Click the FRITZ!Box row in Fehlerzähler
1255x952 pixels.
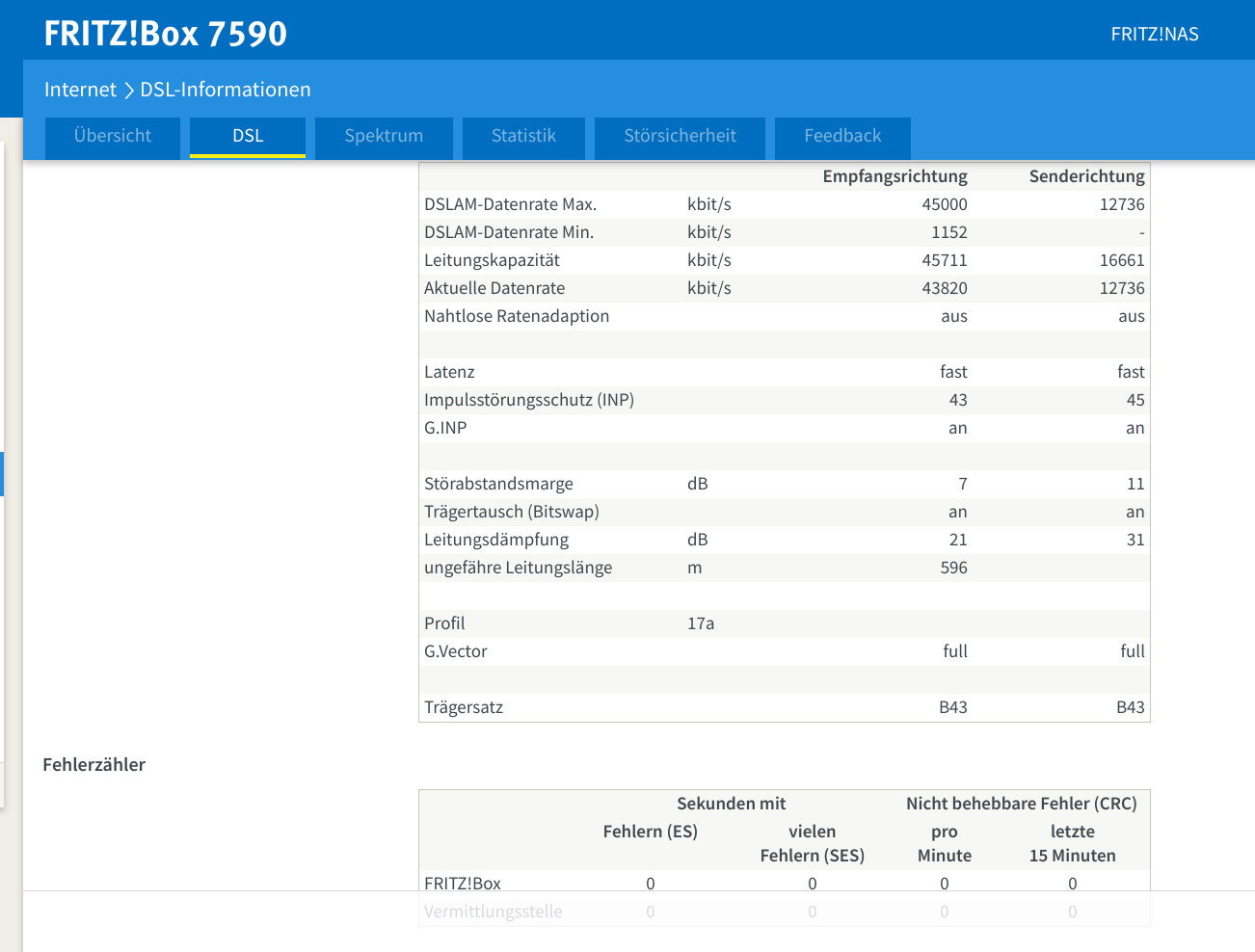(785, 884)
